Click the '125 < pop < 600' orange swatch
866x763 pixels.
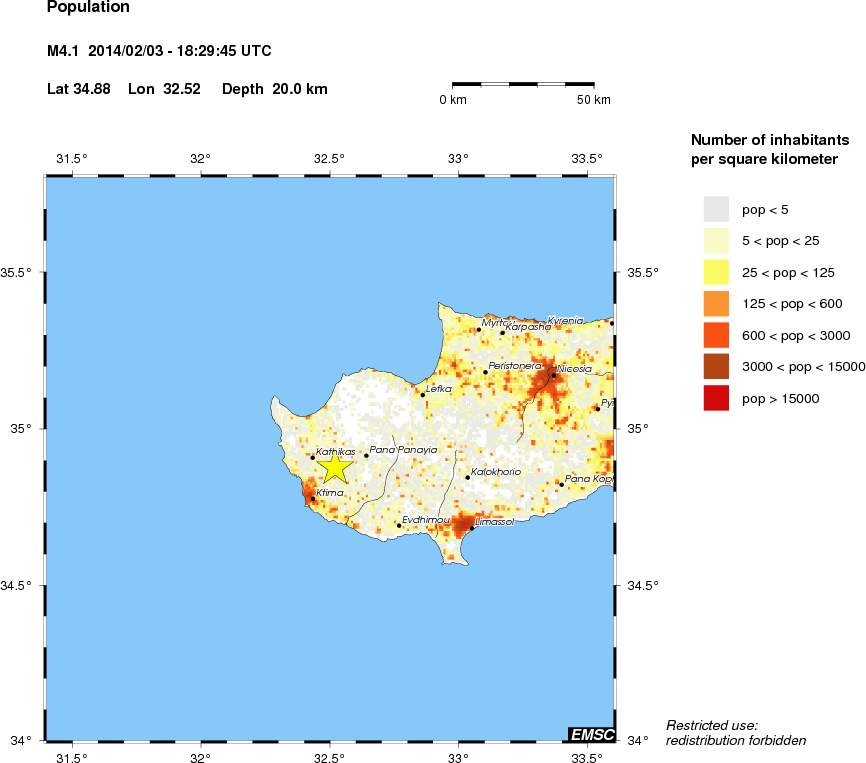point(716,303)
